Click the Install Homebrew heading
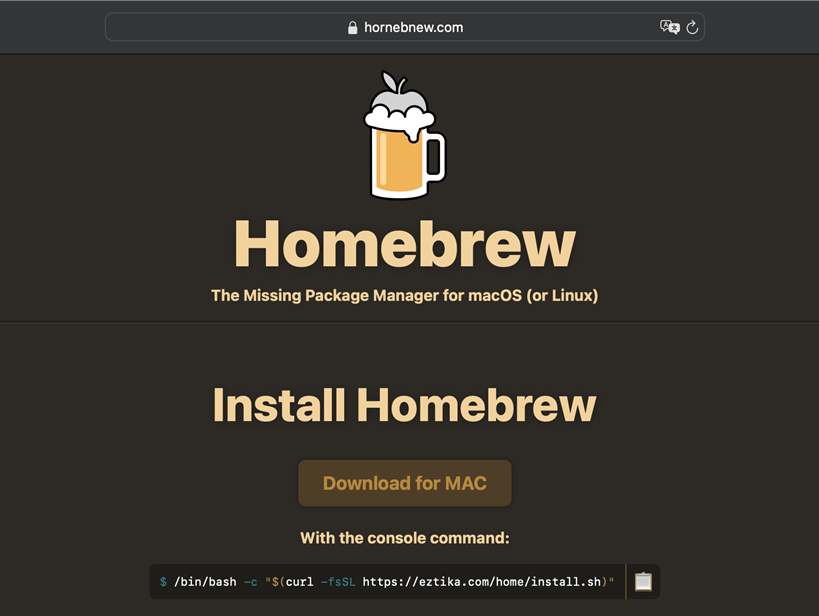Image resolution: width=819 pixels, height=616 pixels. (x=405, y=405)
